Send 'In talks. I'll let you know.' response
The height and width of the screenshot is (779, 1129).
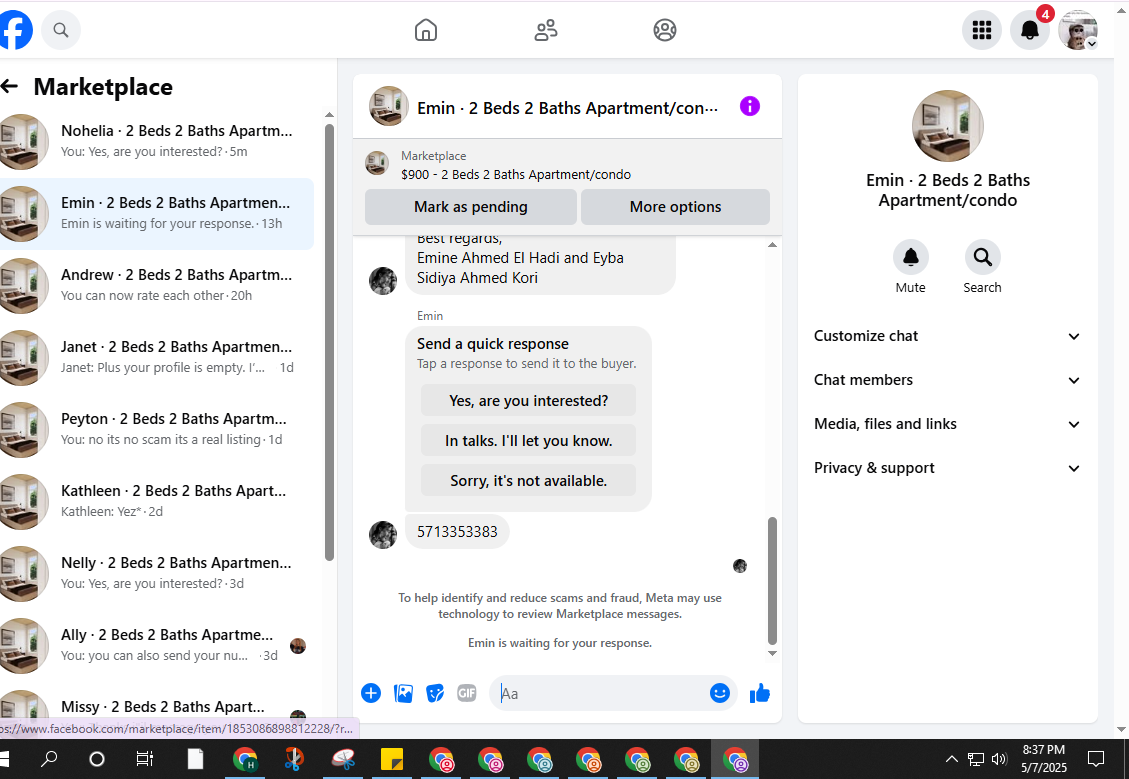(528, 441)
